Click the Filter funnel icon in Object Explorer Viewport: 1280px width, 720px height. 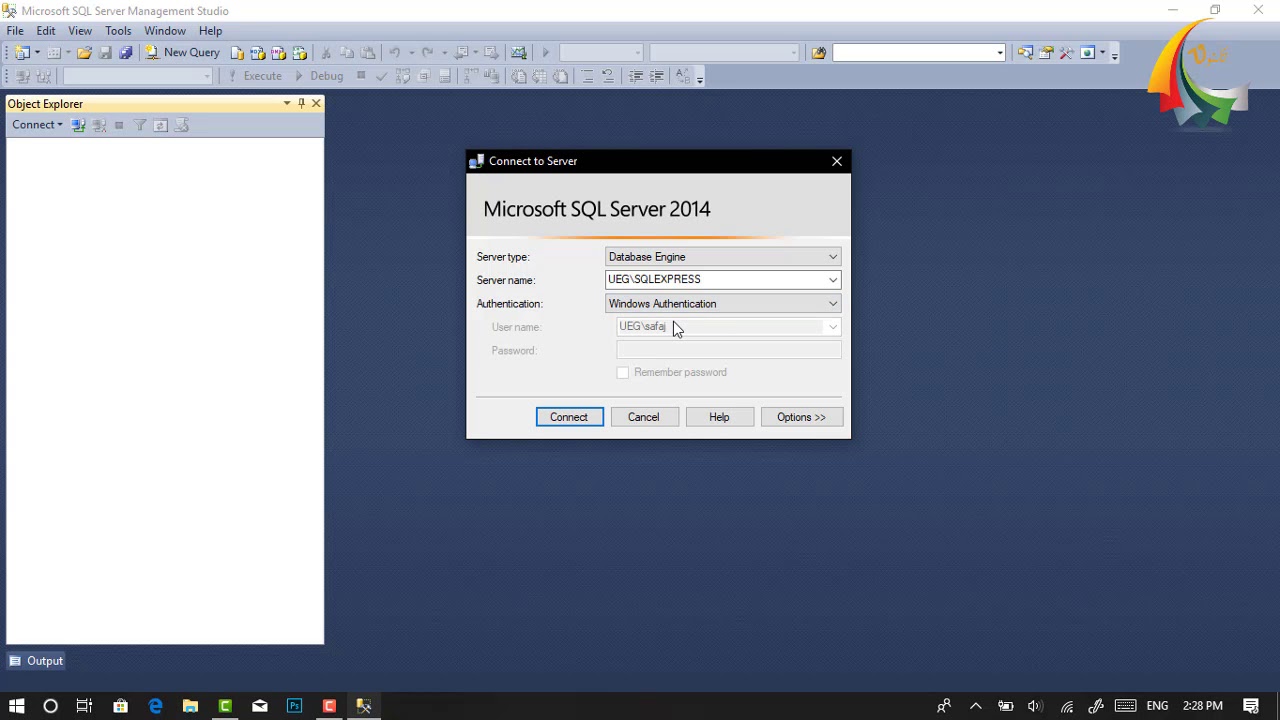tap(140, 125)
